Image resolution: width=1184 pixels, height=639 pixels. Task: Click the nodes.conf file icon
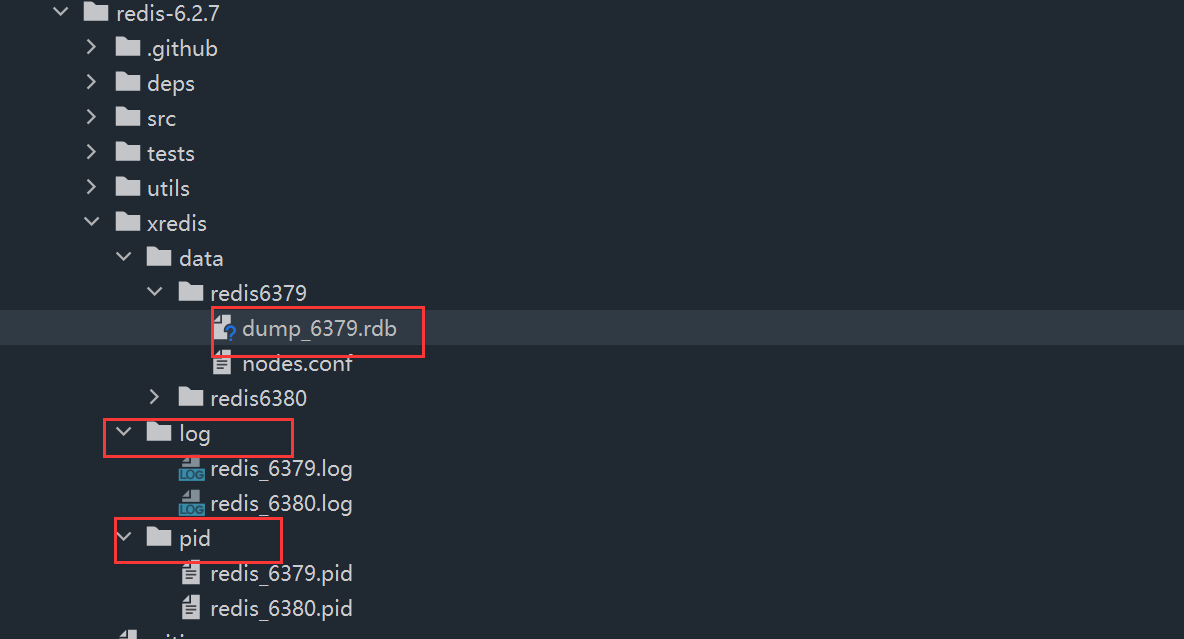tap(223, 363)
